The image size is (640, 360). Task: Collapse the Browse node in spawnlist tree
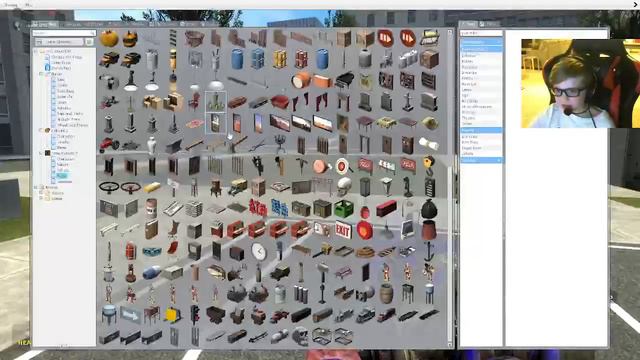pyautogui.click(x=36, y=187)
